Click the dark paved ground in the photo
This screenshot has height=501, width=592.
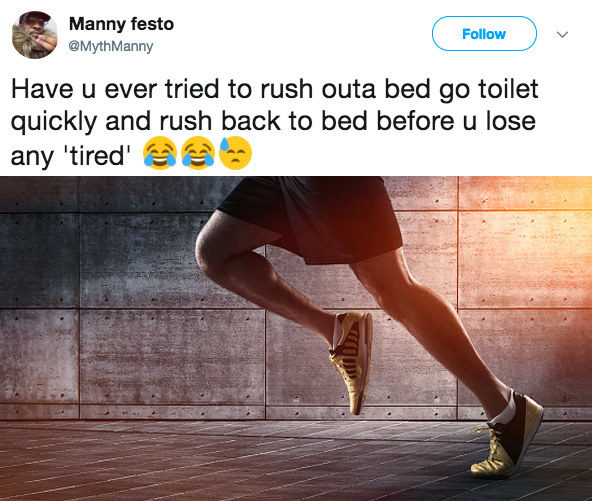coord(227,461)
